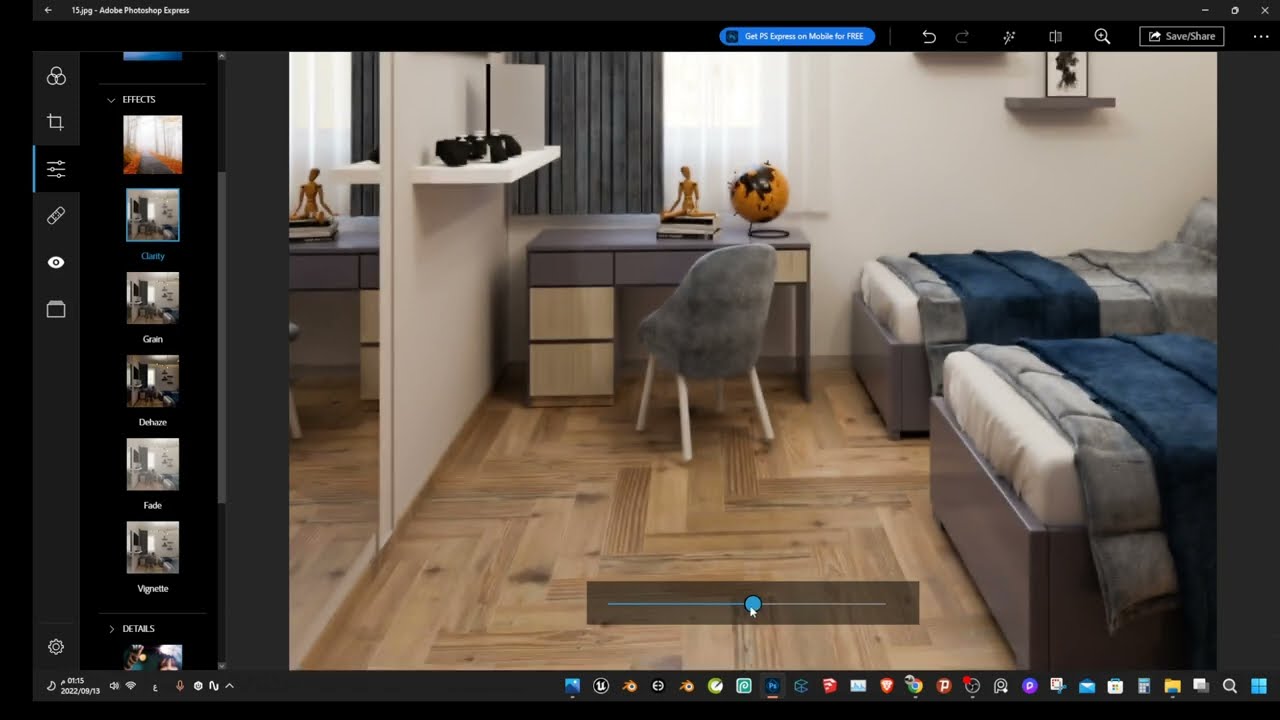Click the Save/Share button

coord(1181,36)
